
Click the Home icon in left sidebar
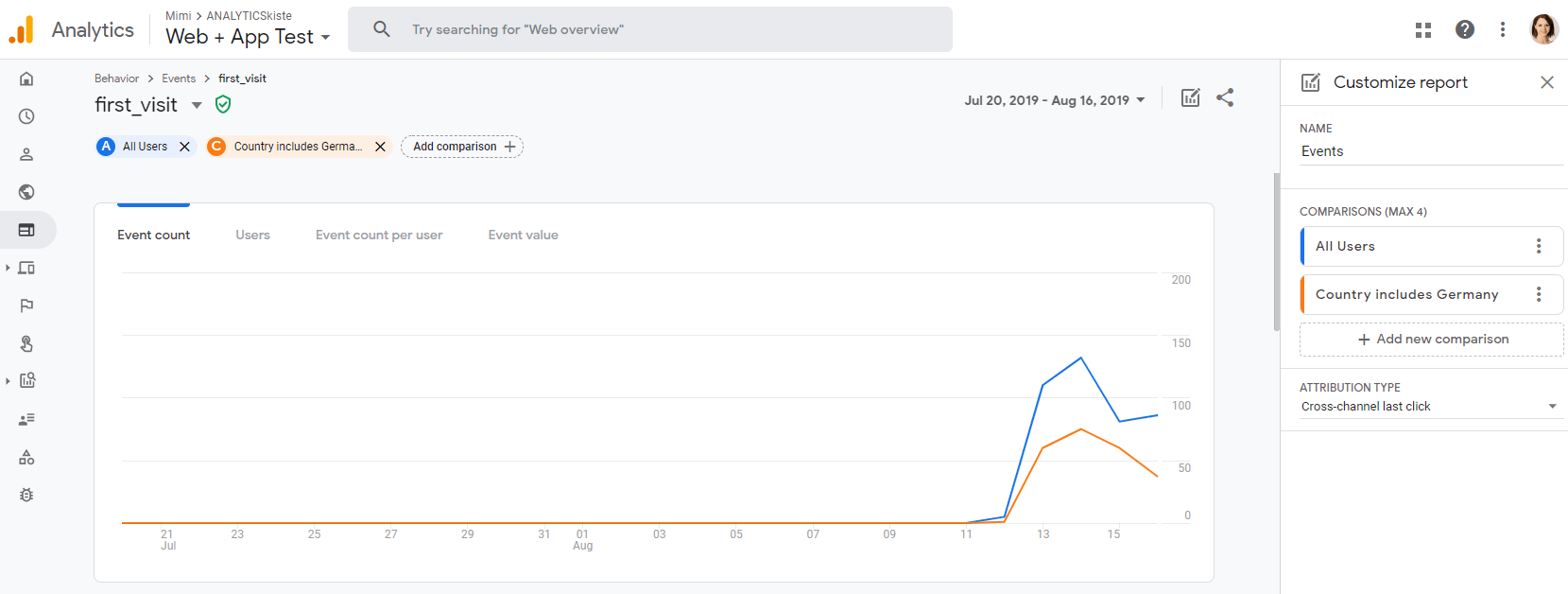(x=26, y=79)
